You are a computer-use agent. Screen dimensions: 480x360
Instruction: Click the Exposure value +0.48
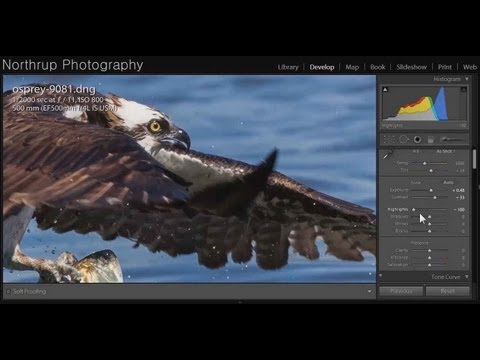(458, 190)
